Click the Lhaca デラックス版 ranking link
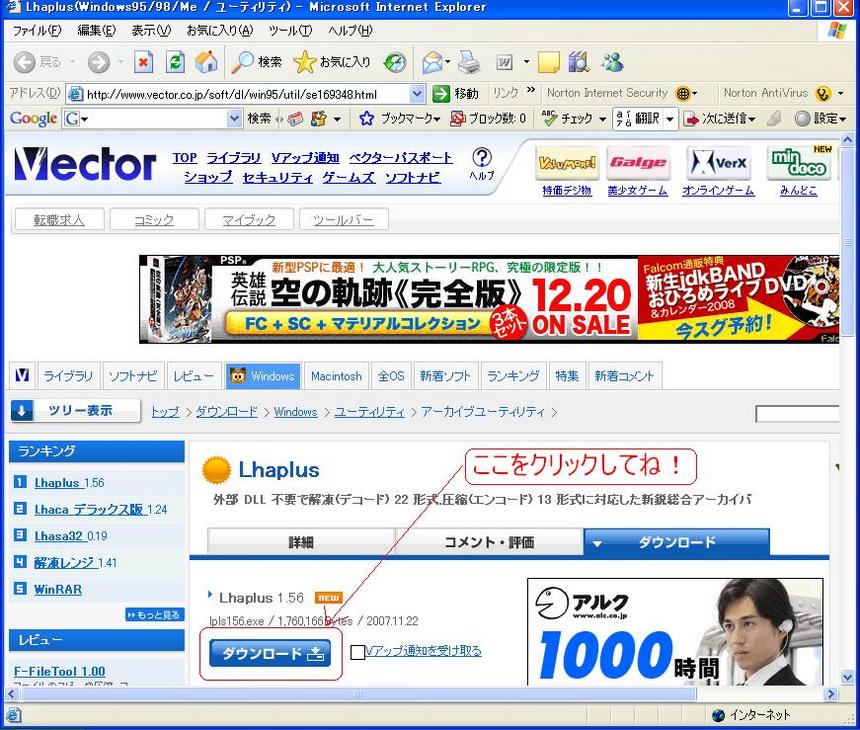860x730 pixels. click(x=88, y=510)
